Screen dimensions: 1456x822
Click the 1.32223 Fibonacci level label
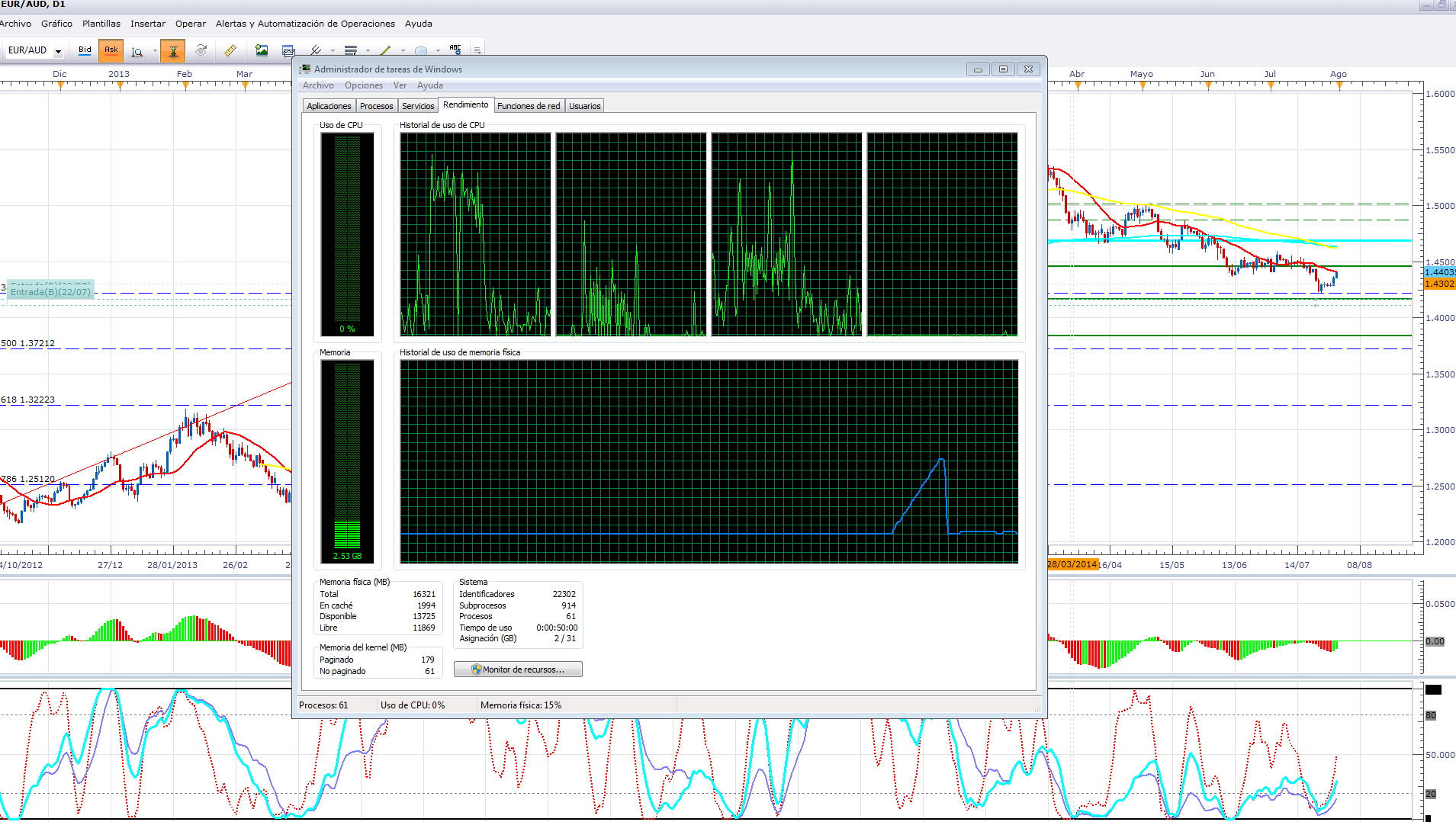tap(28, 400)
